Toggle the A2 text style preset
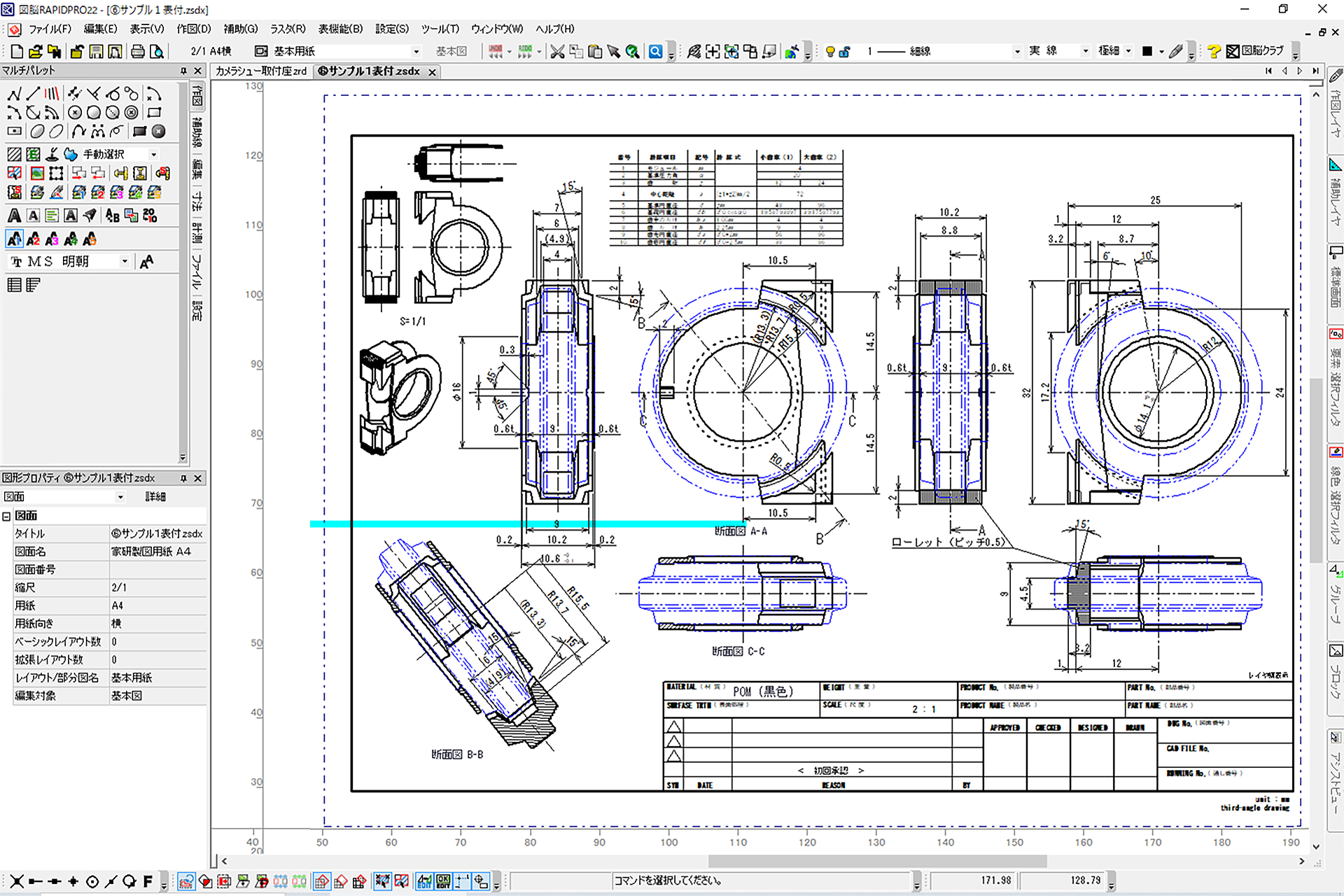This screenshot has height=896, width=1344. [33, 239]
